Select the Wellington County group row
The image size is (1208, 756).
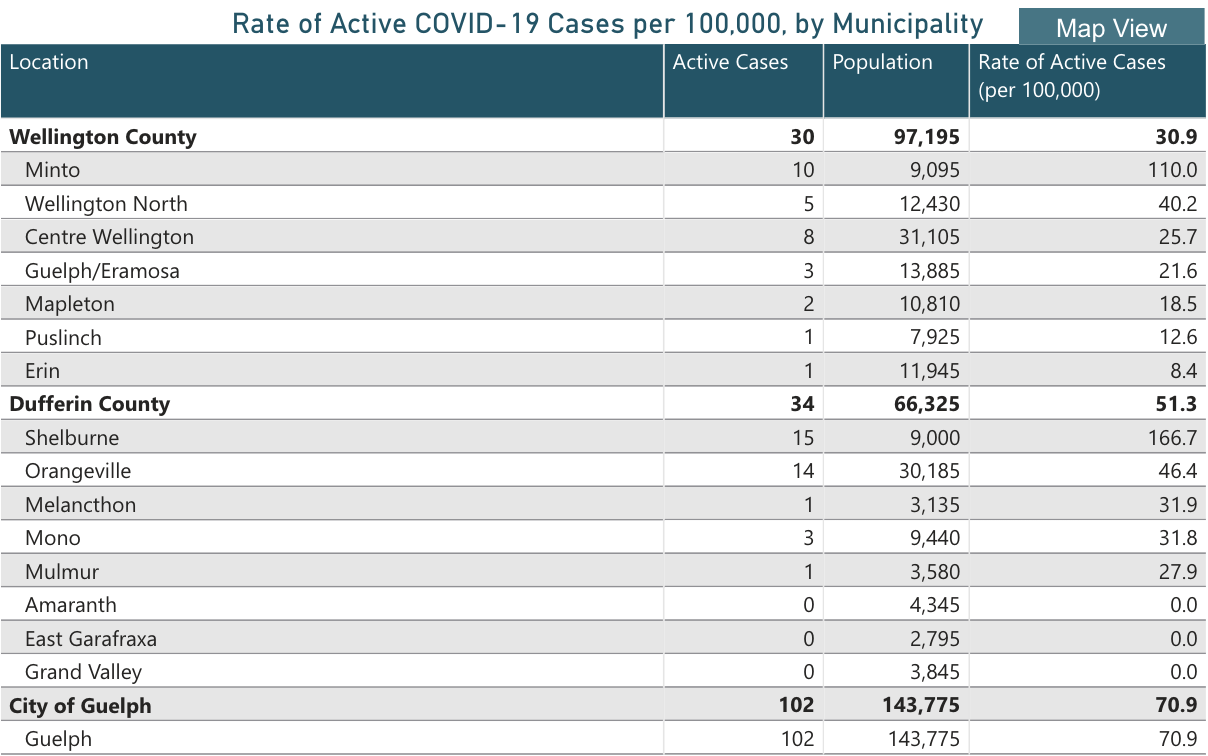[x=102, y=137]
